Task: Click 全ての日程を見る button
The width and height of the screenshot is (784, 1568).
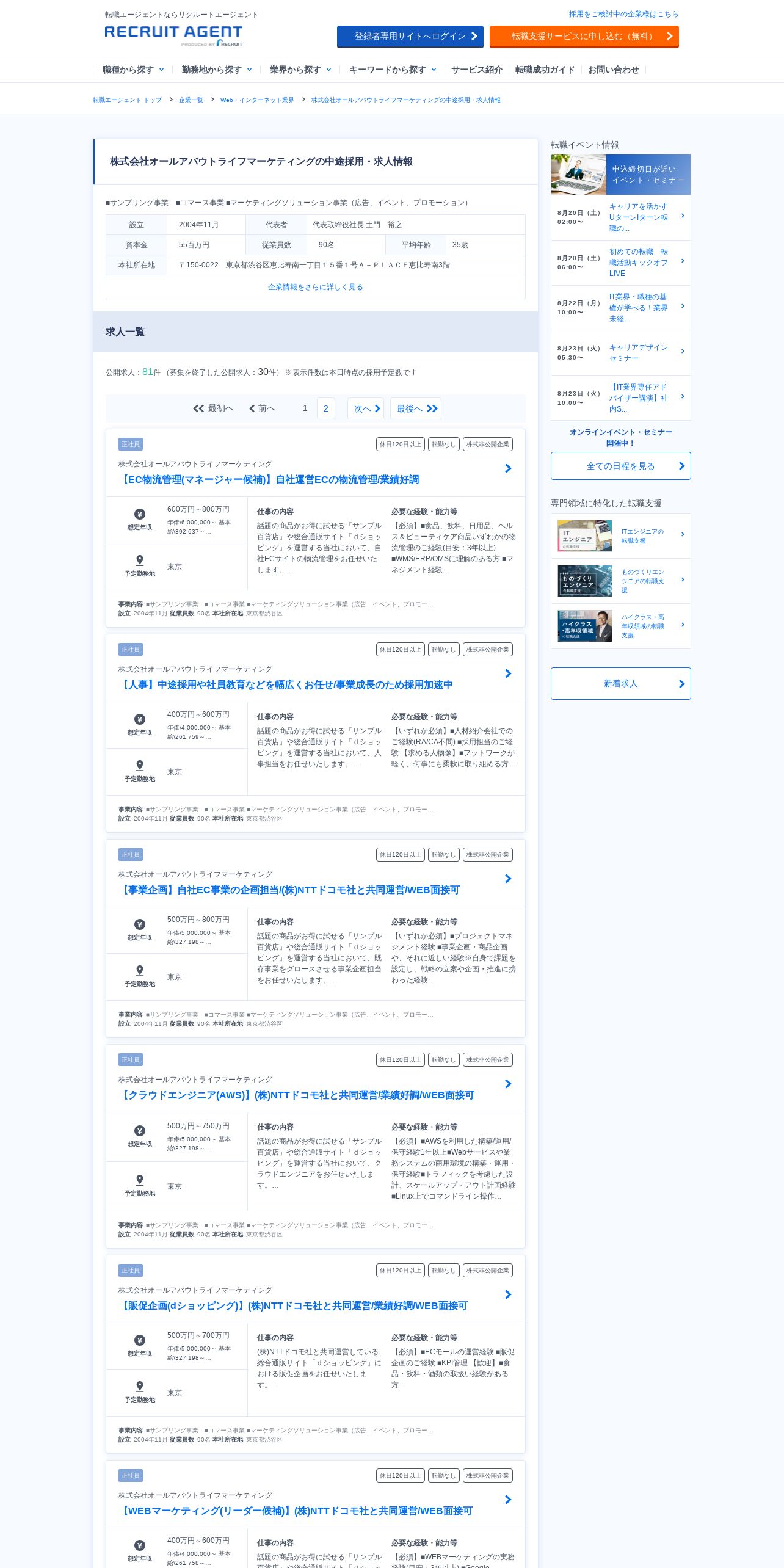Action: (621, 466)
